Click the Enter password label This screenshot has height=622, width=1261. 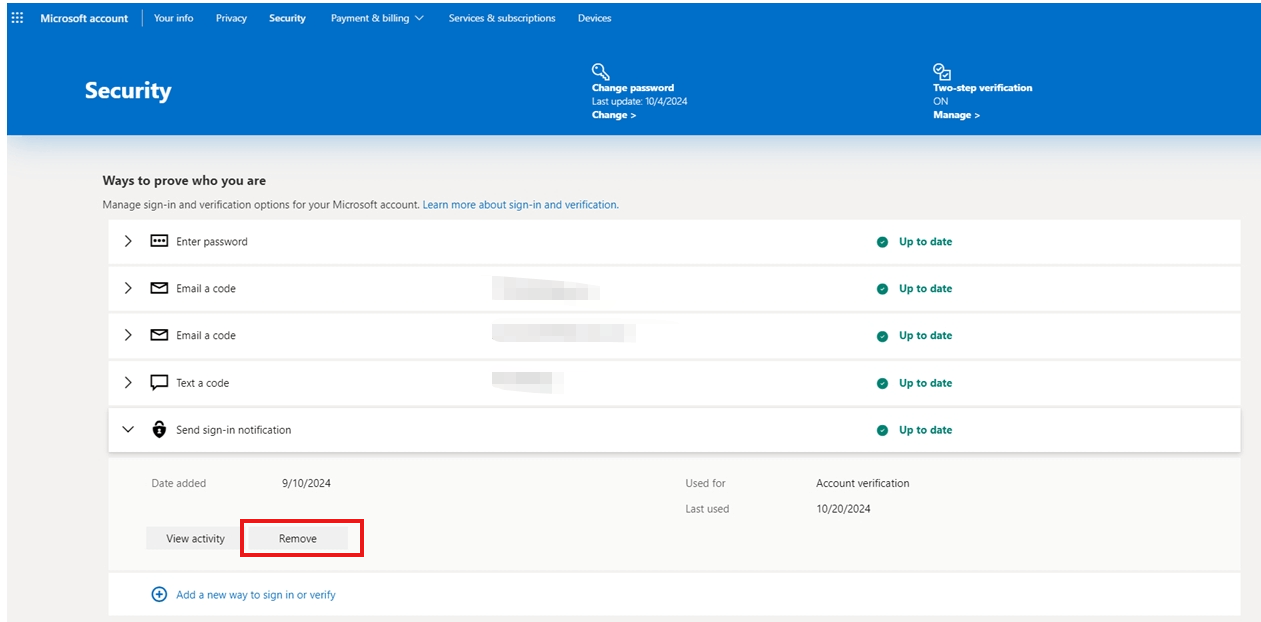tap(212, 242)
